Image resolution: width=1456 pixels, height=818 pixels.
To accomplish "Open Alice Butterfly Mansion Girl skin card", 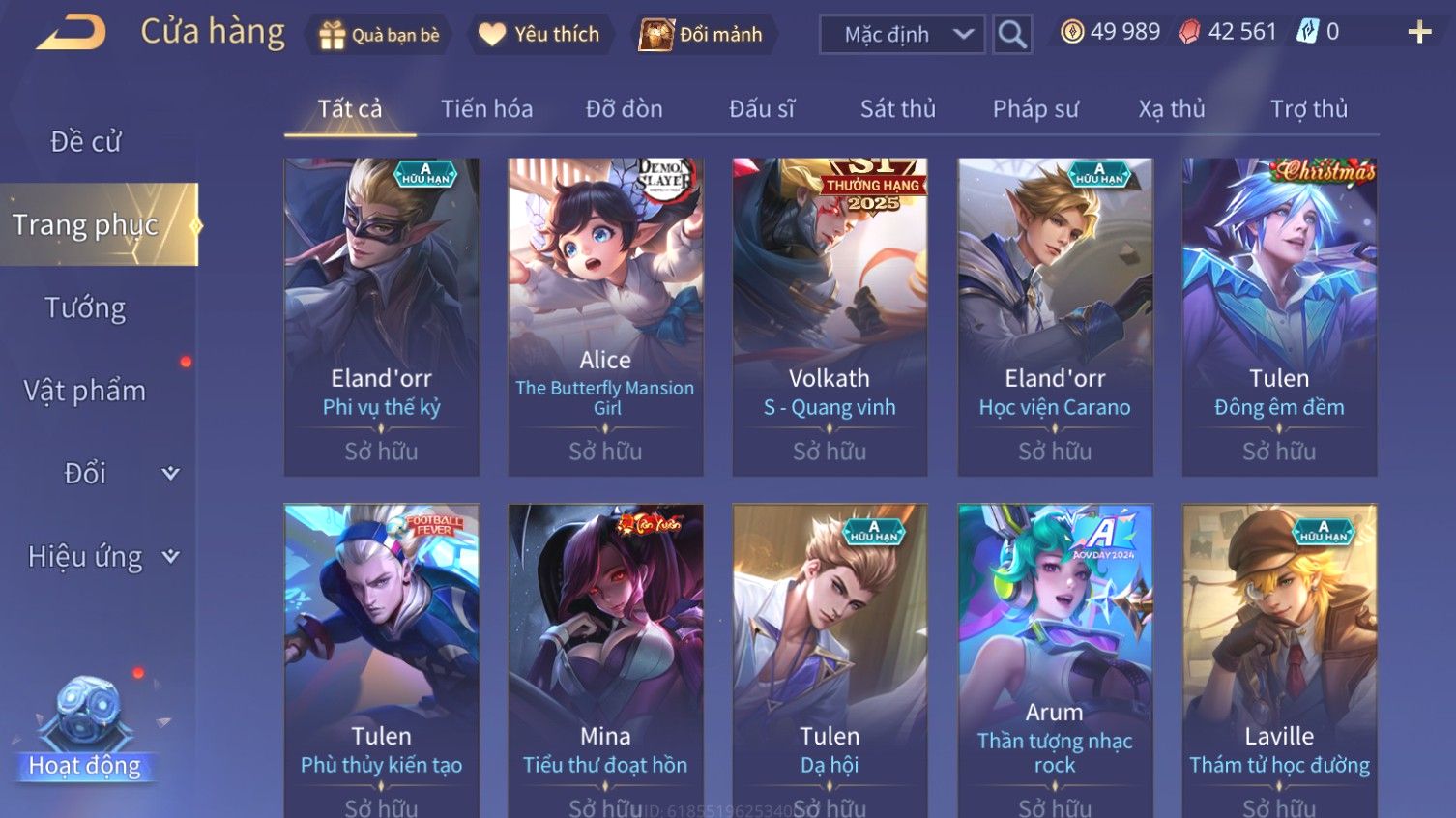I will click(605, 317).
